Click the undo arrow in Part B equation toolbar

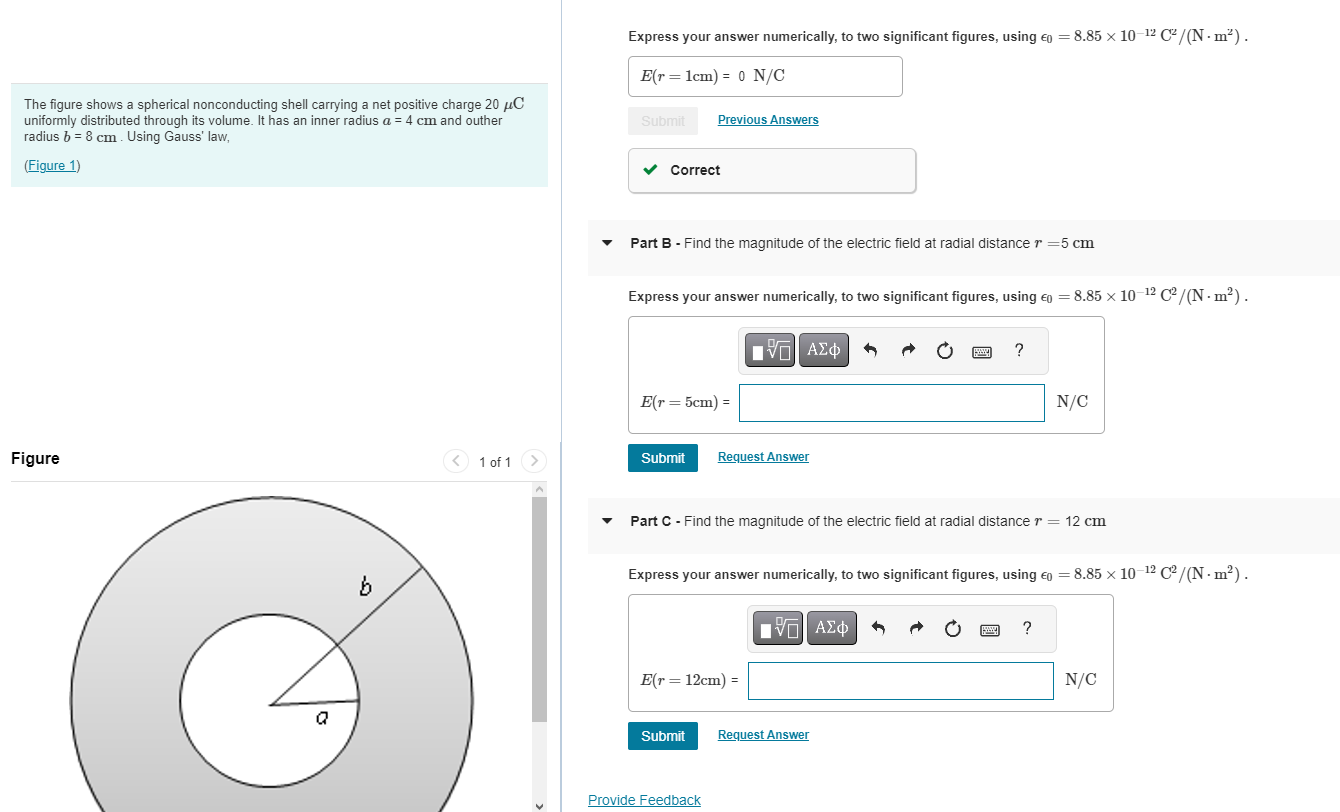tap(869, 350)
